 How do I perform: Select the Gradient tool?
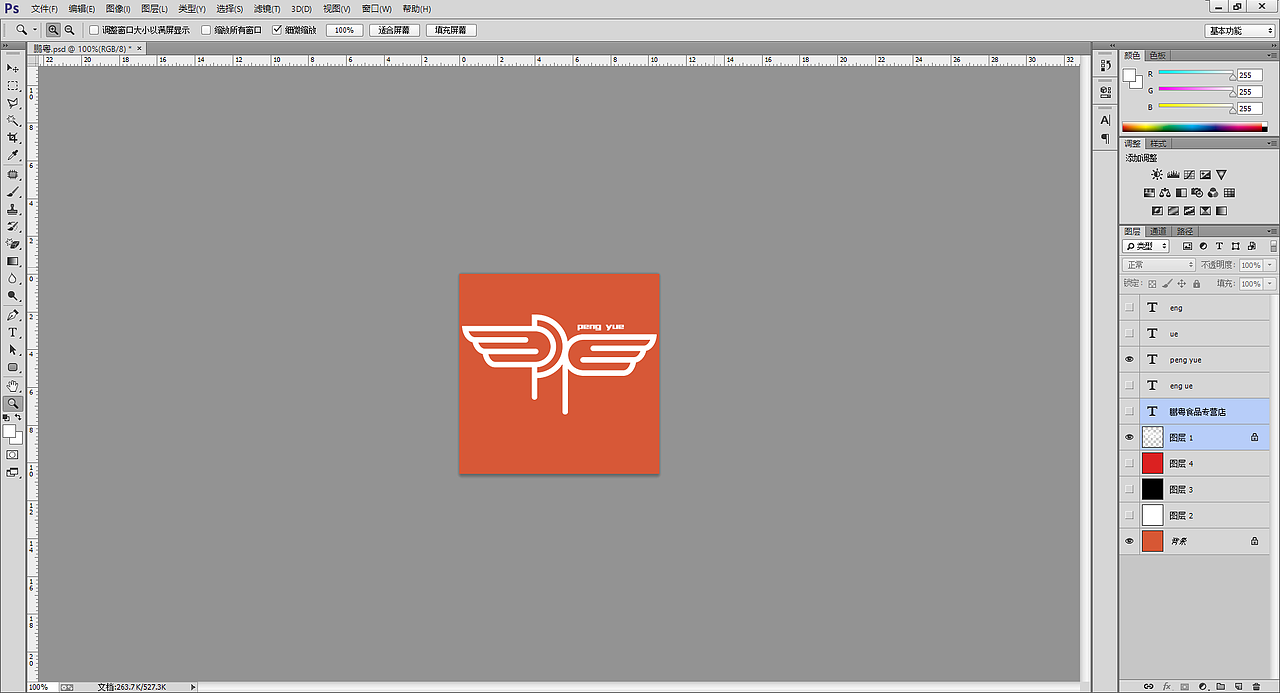13,261
